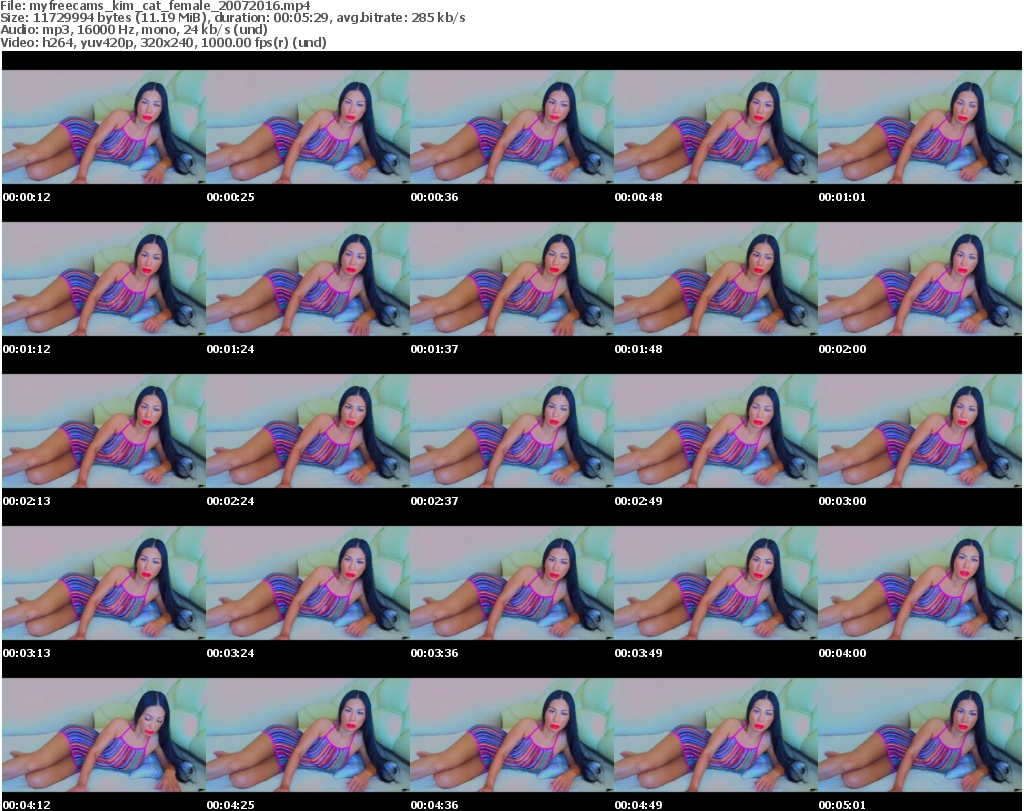Viewport: 1024px width, 811px height.
Task: Select the thumbnail frame at 00:01:12
Action: pyautogui.click(x=104, y=279)
